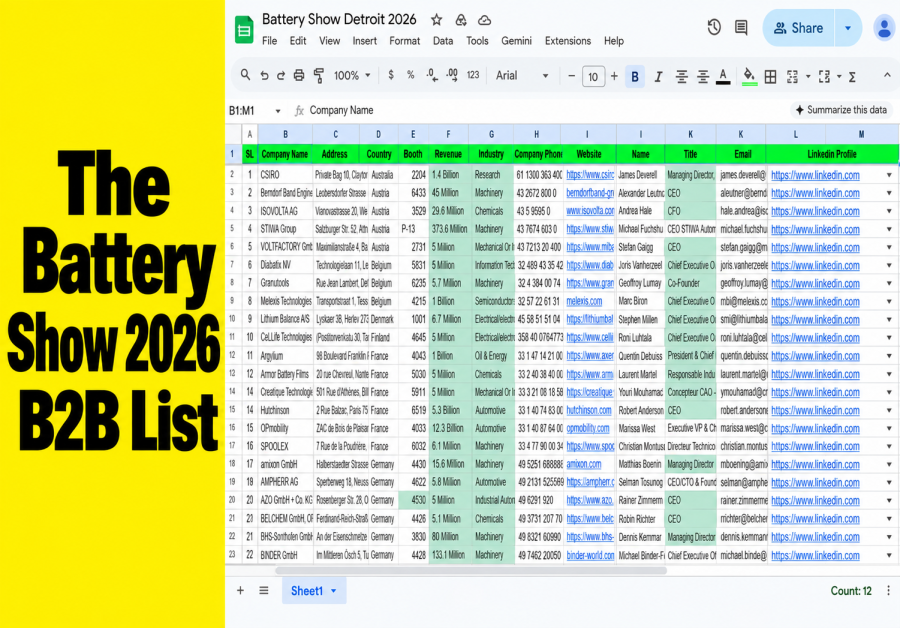
Task: Open the File menu
Action: tap(269, 41)
